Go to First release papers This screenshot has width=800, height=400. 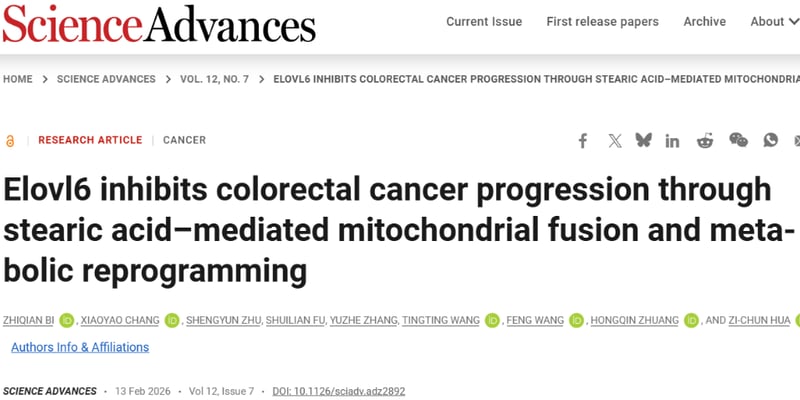coord(602,22)
